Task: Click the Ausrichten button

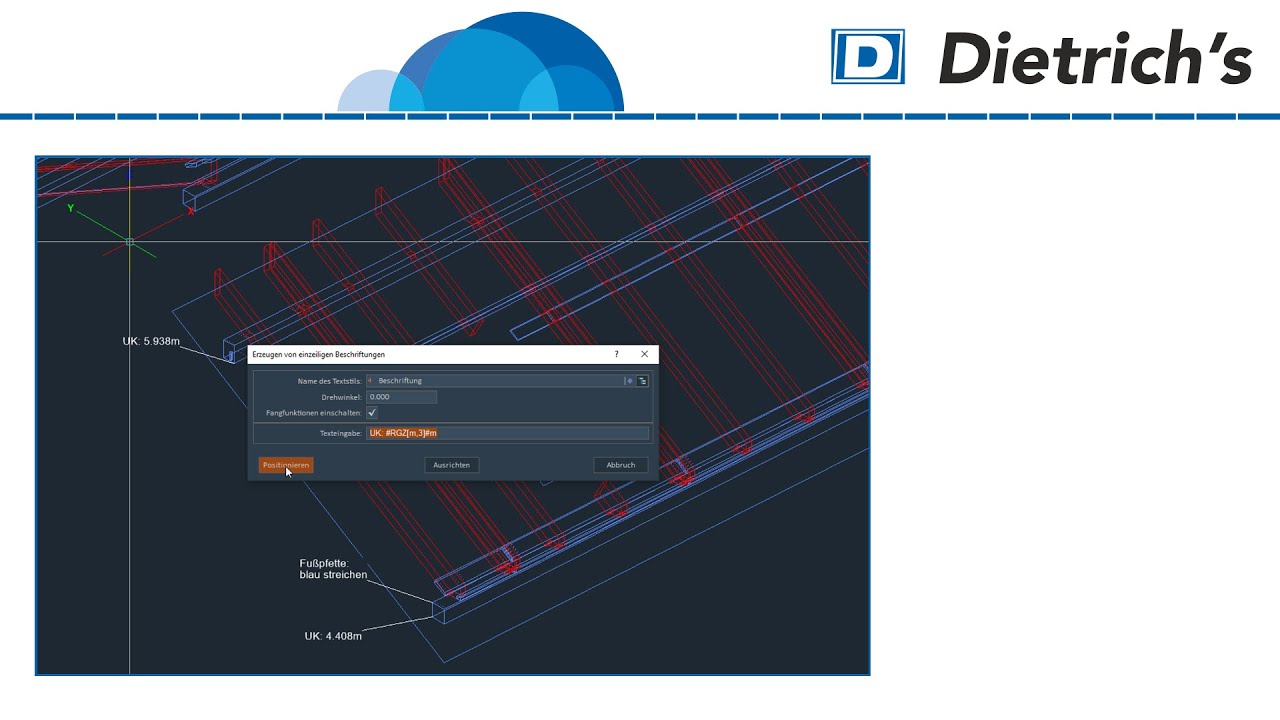Action: click(x=452, y=465)
